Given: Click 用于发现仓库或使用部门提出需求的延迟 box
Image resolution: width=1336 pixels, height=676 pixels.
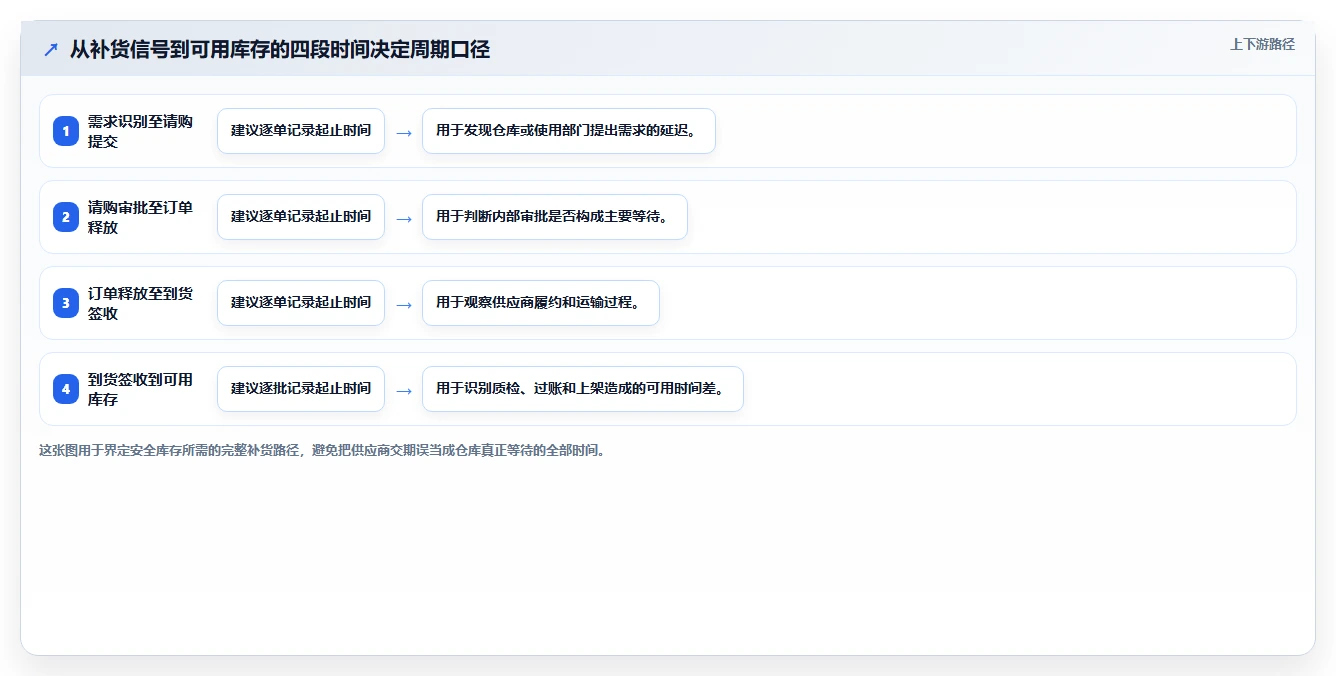Looking at the screenshot, I should 569,131.
